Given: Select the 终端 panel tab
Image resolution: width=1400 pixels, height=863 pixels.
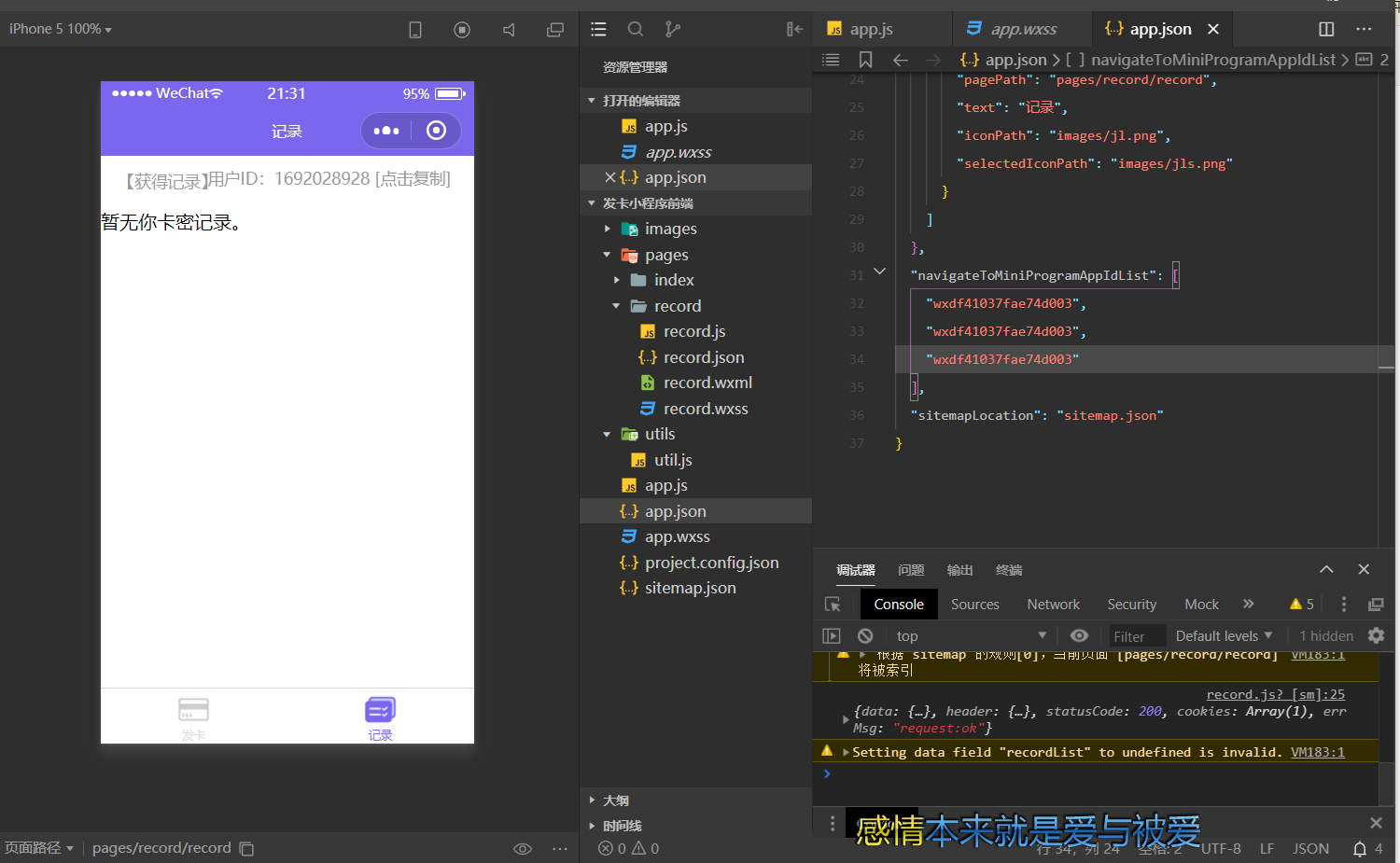Looking at the screenshot, I should [x=1009, y=570].
